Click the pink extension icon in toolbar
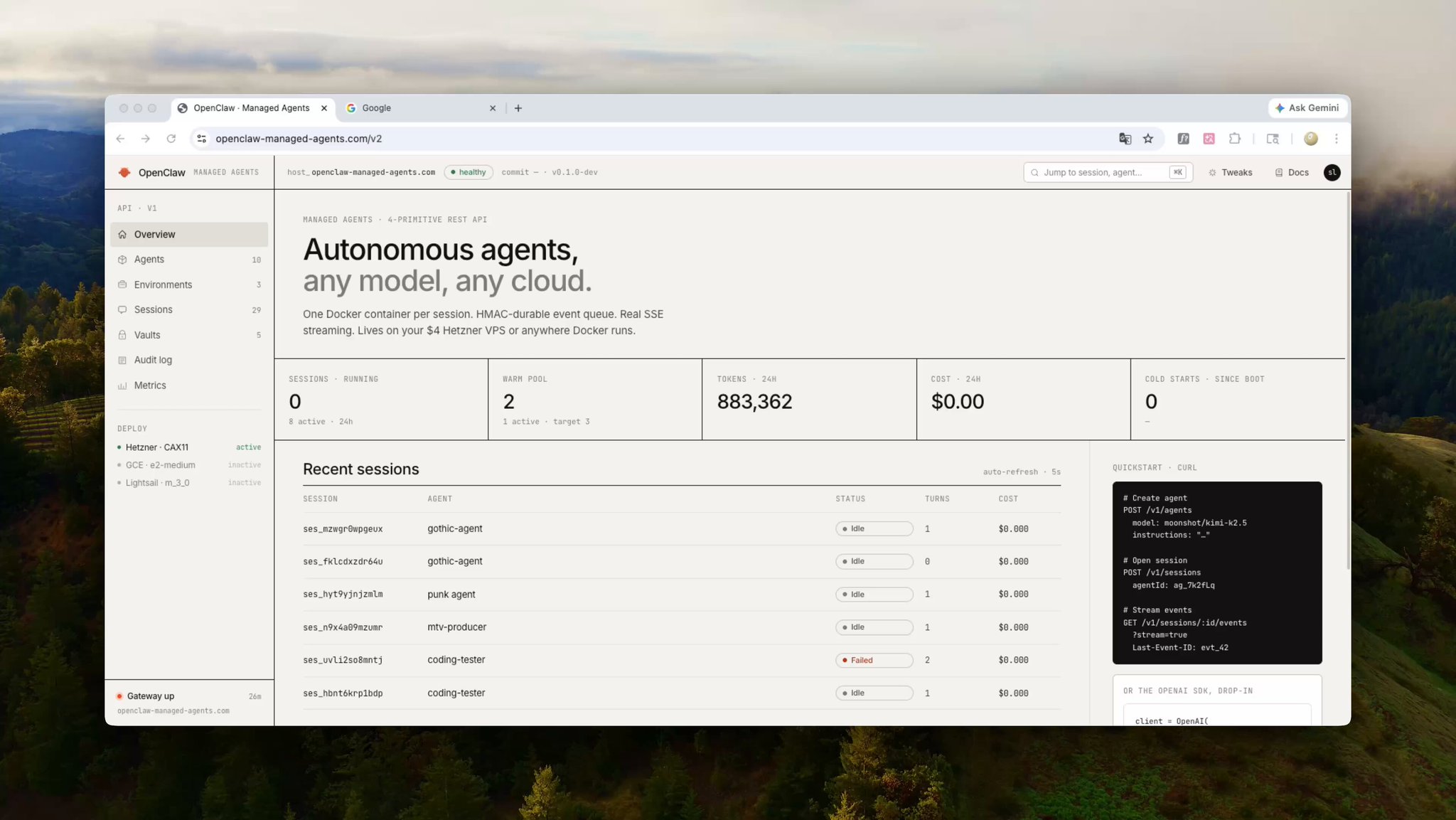1456x820 pixels. pos(1209,139)
